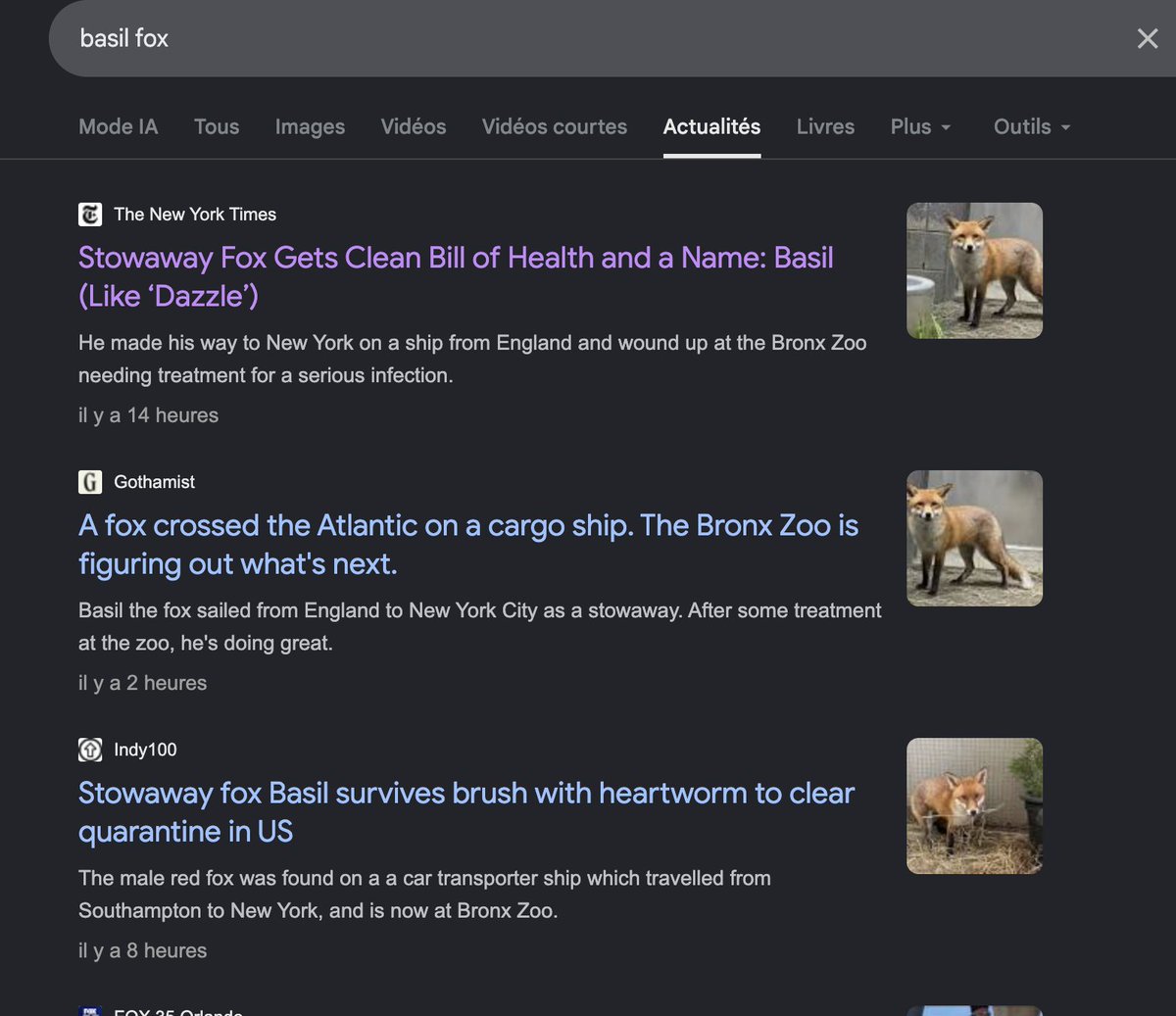Click the Indy100 source name
This screenshot has width=1176, height=1016.
pyautogui.click(x=145, y=750)
